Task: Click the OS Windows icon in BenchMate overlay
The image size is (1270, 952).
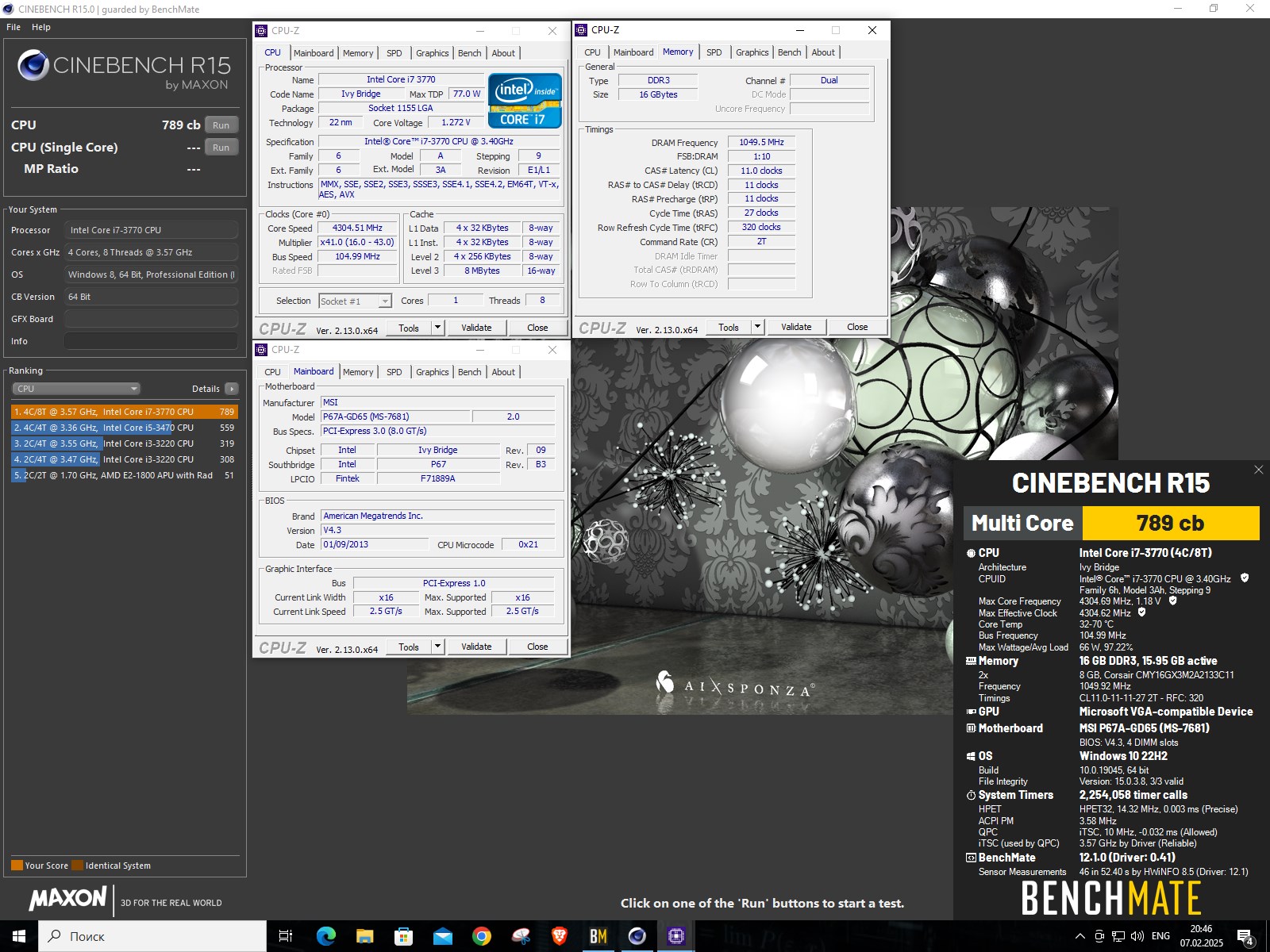Action: (x=971, y=756)
